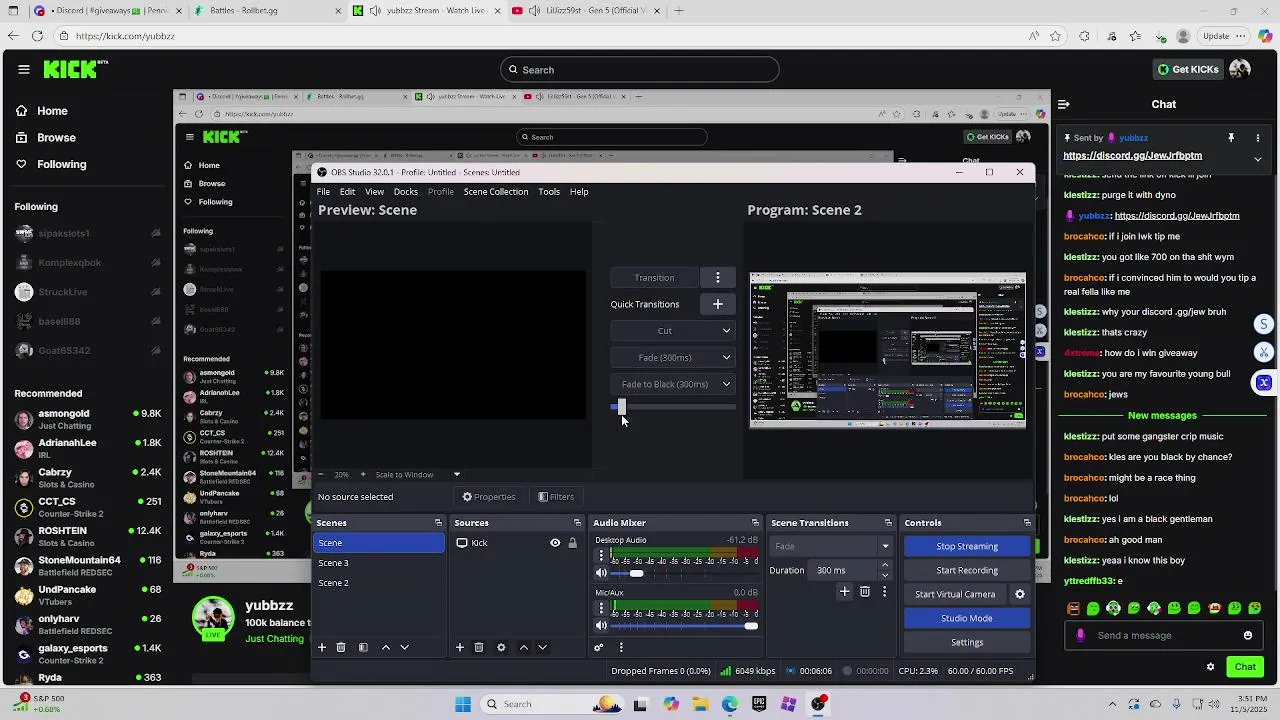Mute Mic/Aux speaker icon

click(x=601, y=626)
